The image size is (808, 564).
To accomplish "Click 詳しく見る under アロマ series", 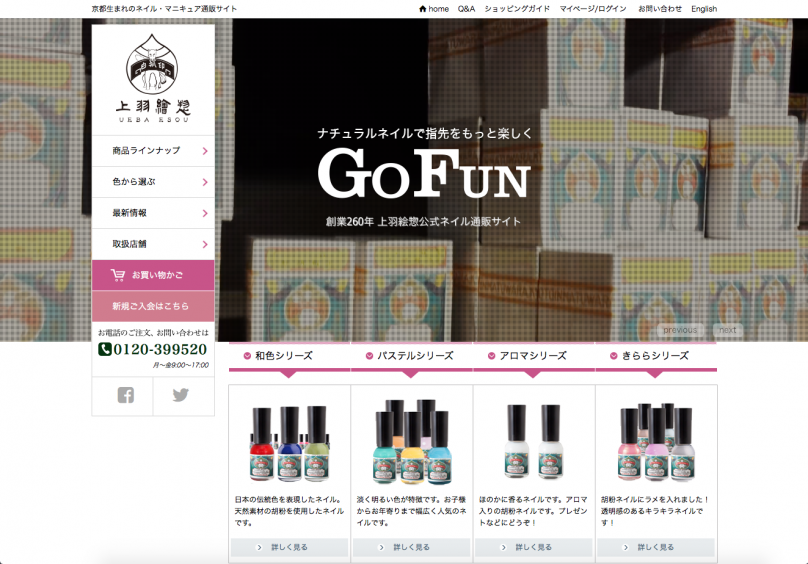I will click(533, 547).
